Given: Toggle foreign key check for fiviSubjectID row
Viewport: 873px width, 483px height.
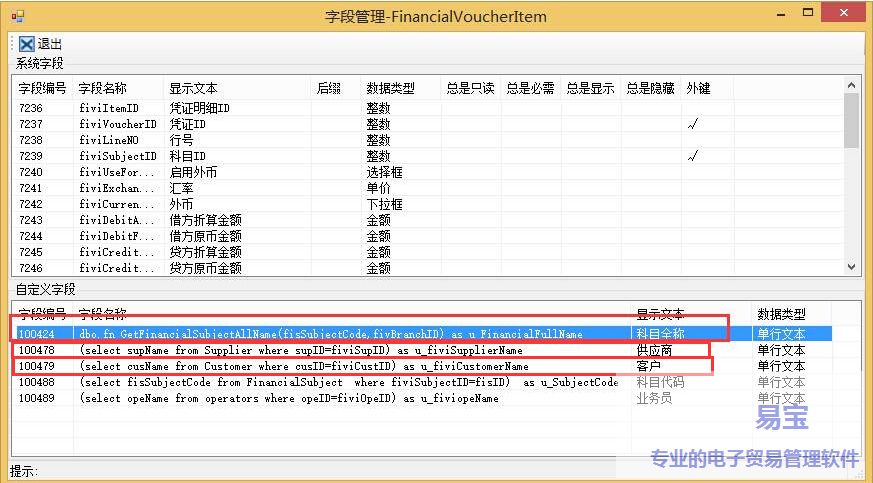Looking at the screenshot, I should (691, 157).
